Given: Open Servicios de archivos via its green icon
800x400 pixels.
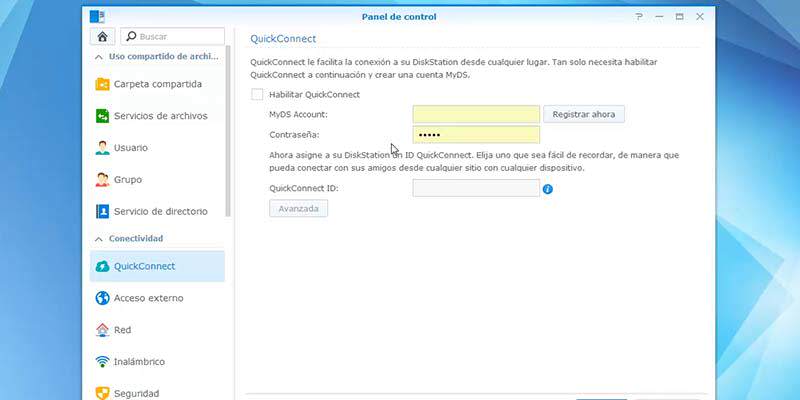Looking at the screenshot, I should click(x=103, y=116).
